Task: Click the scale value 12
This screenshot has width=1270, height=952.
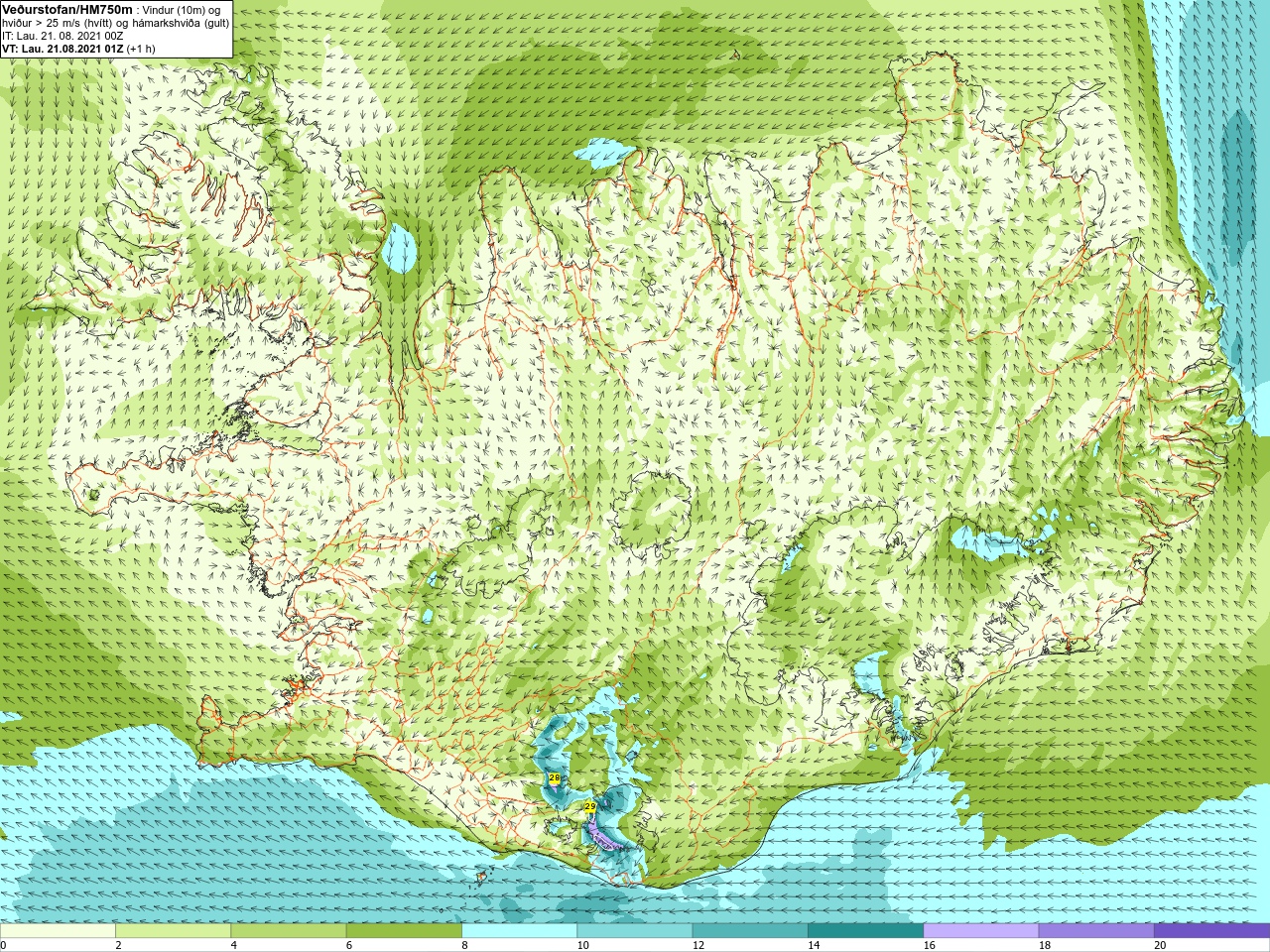Action: pos(698,945)
